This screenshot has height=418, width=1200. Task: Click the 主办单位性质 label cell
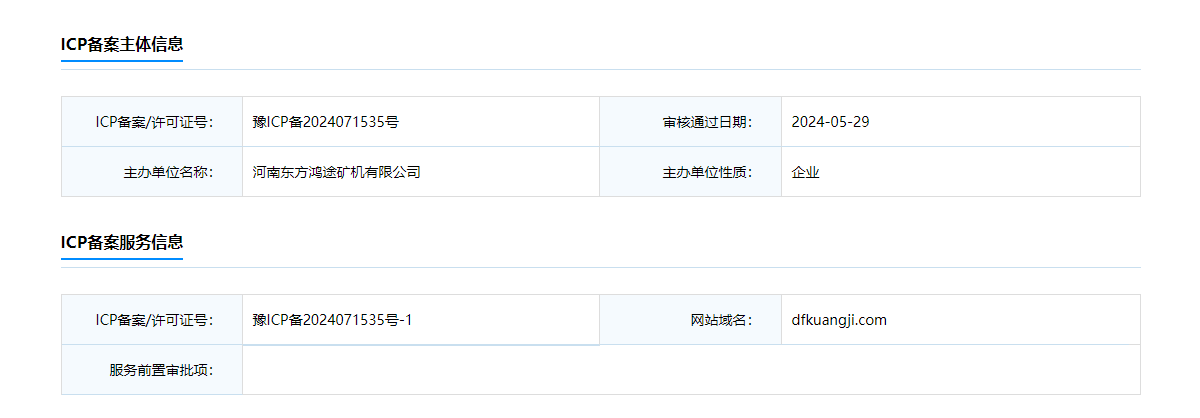click(691, 172)
